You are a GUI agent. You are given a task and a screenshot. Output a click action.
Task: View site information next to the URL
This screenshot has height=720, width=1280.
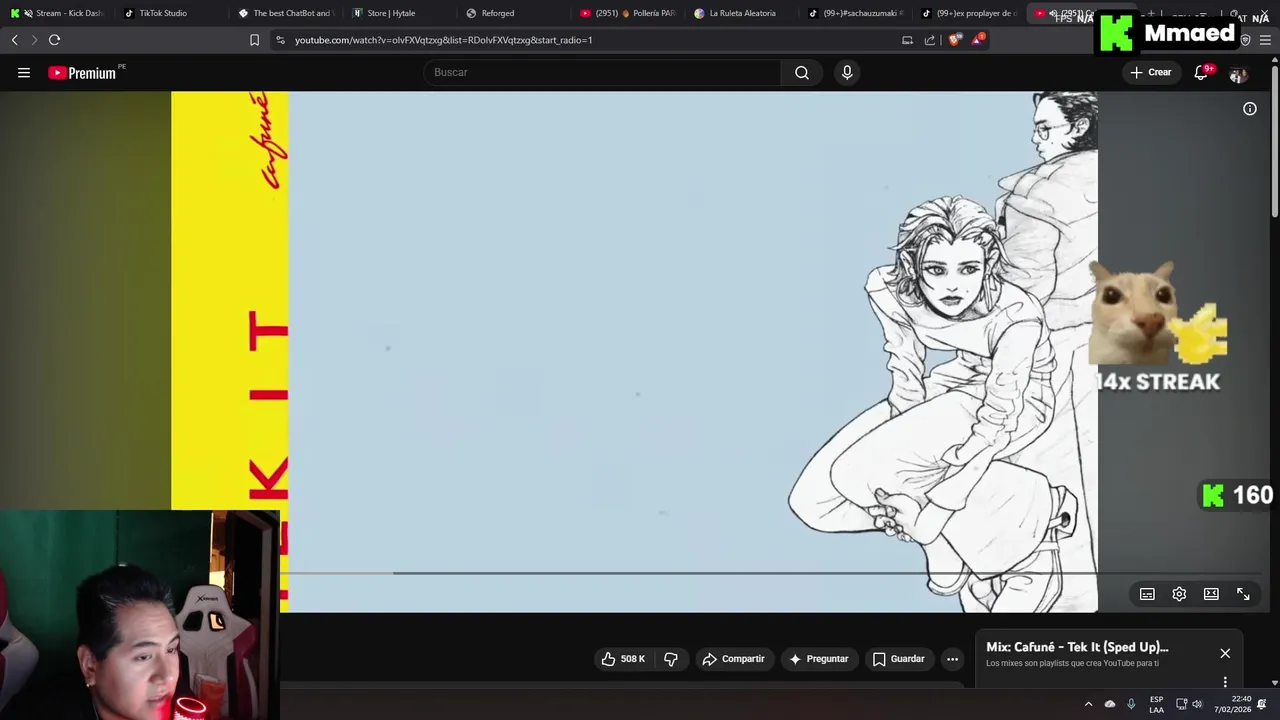click(280, 40)
